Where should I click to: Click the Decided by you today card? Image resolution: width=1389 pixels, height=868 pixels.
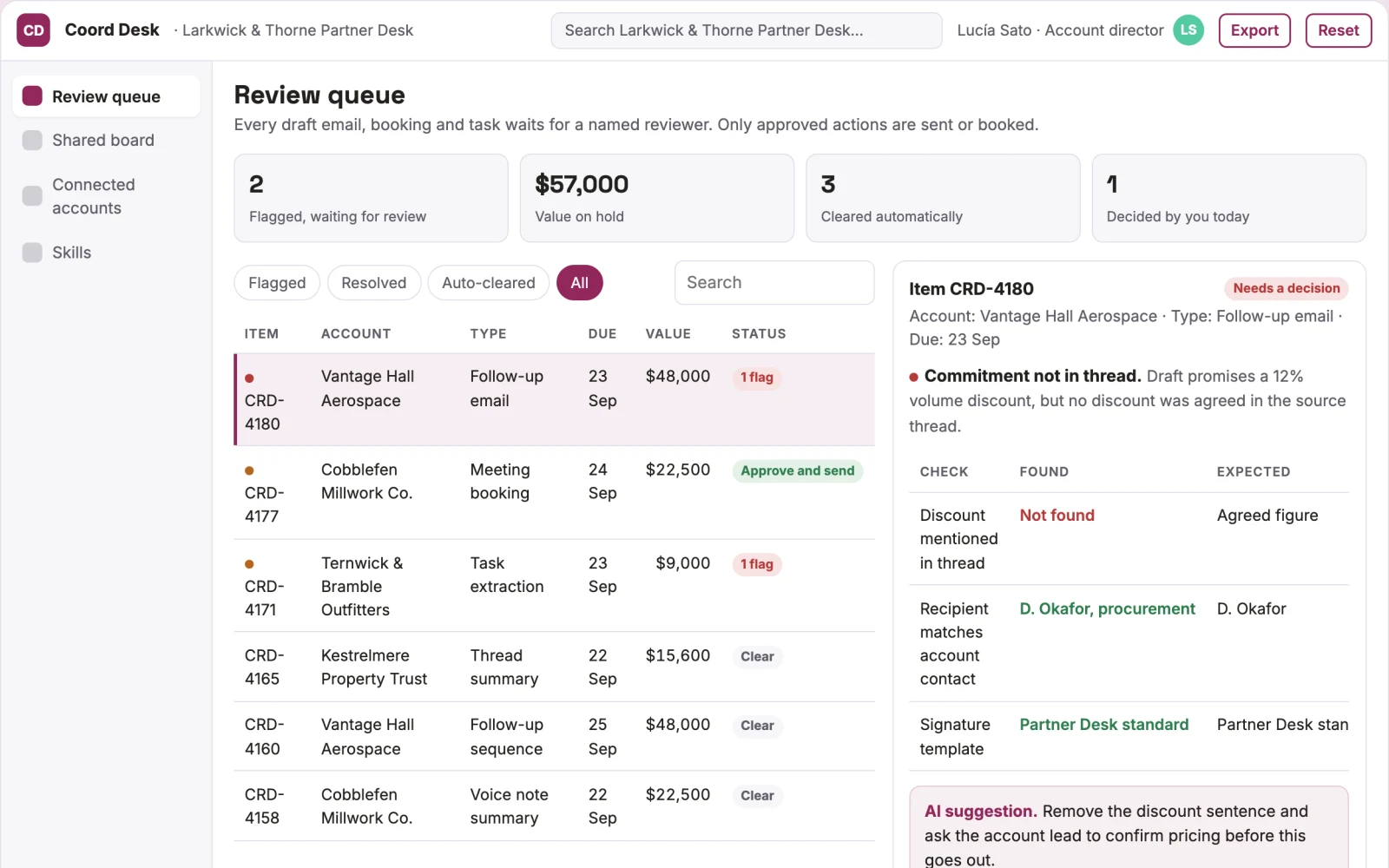pyautogui.click(x=1228, y=198)
